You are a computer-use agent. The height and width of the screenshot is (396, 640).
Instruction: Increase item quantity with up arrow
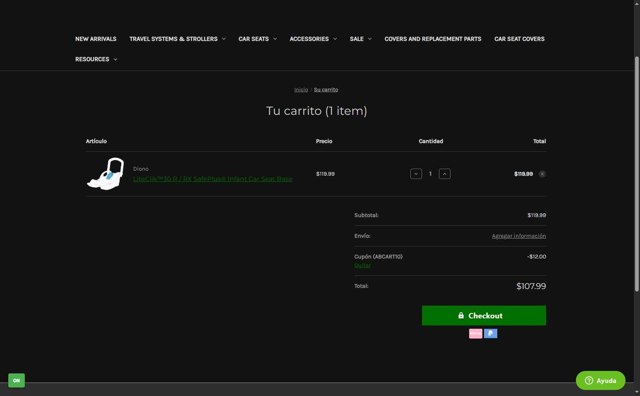[x=444, y=174]
